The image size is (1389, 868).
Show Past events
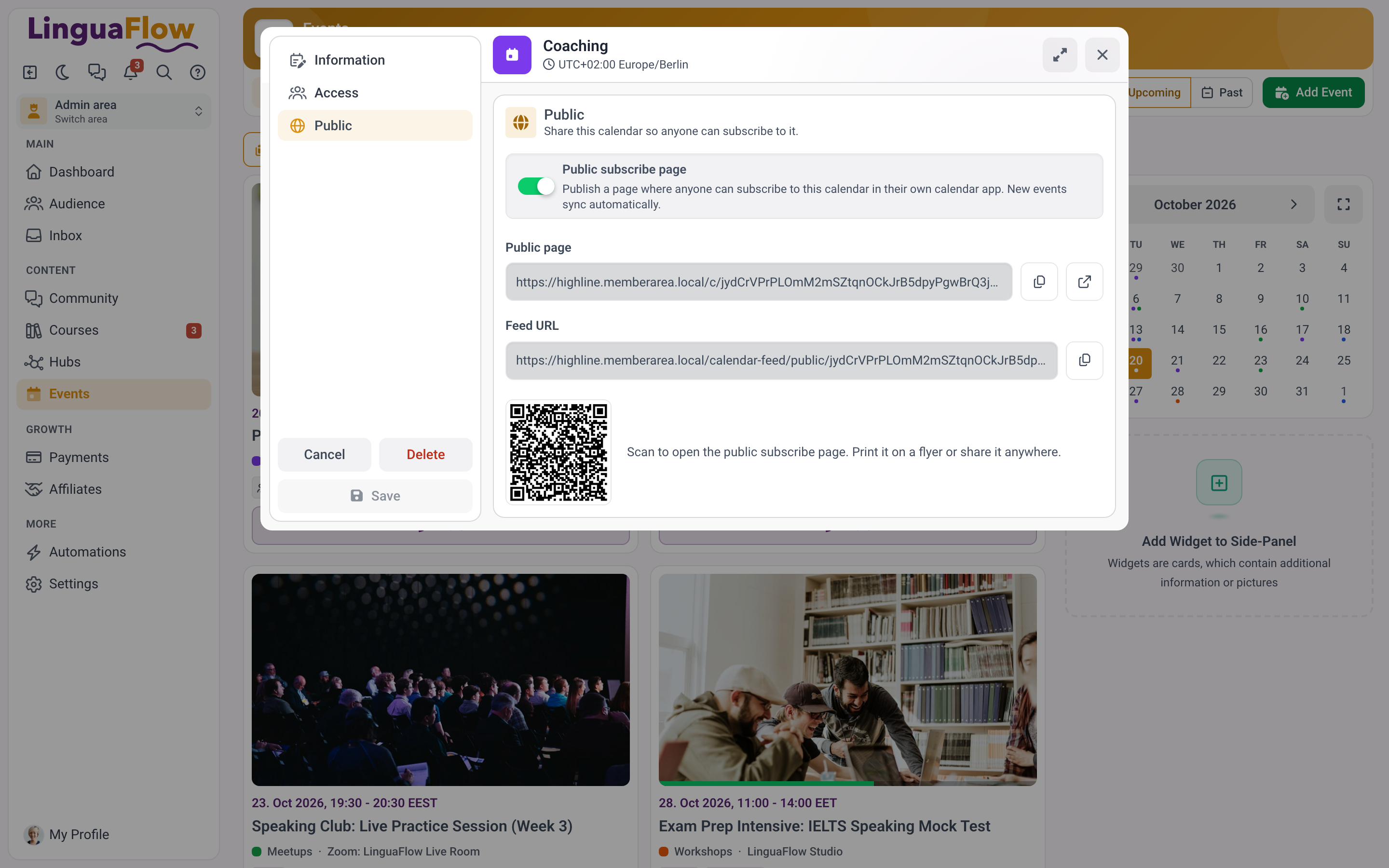tap(1222, 93)
